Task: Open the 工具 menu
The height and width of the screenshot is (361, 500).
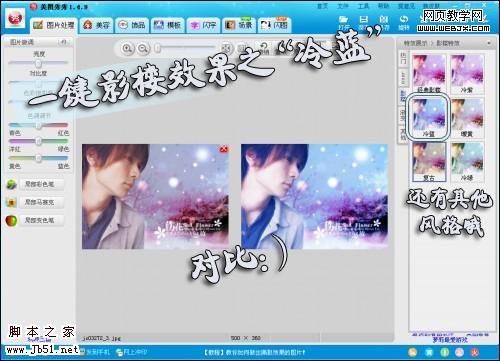Action: coord(363,6)
